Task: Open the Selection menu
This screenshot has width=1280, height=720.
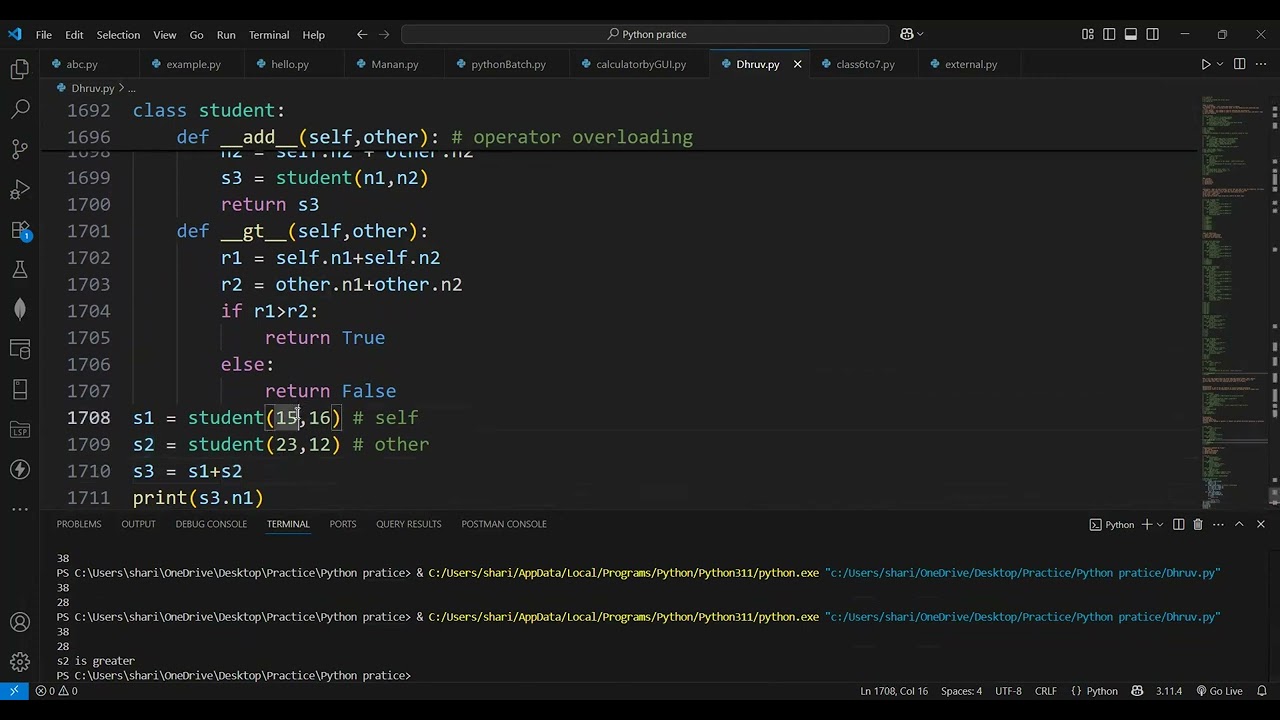Action: (x=118, y=34)
